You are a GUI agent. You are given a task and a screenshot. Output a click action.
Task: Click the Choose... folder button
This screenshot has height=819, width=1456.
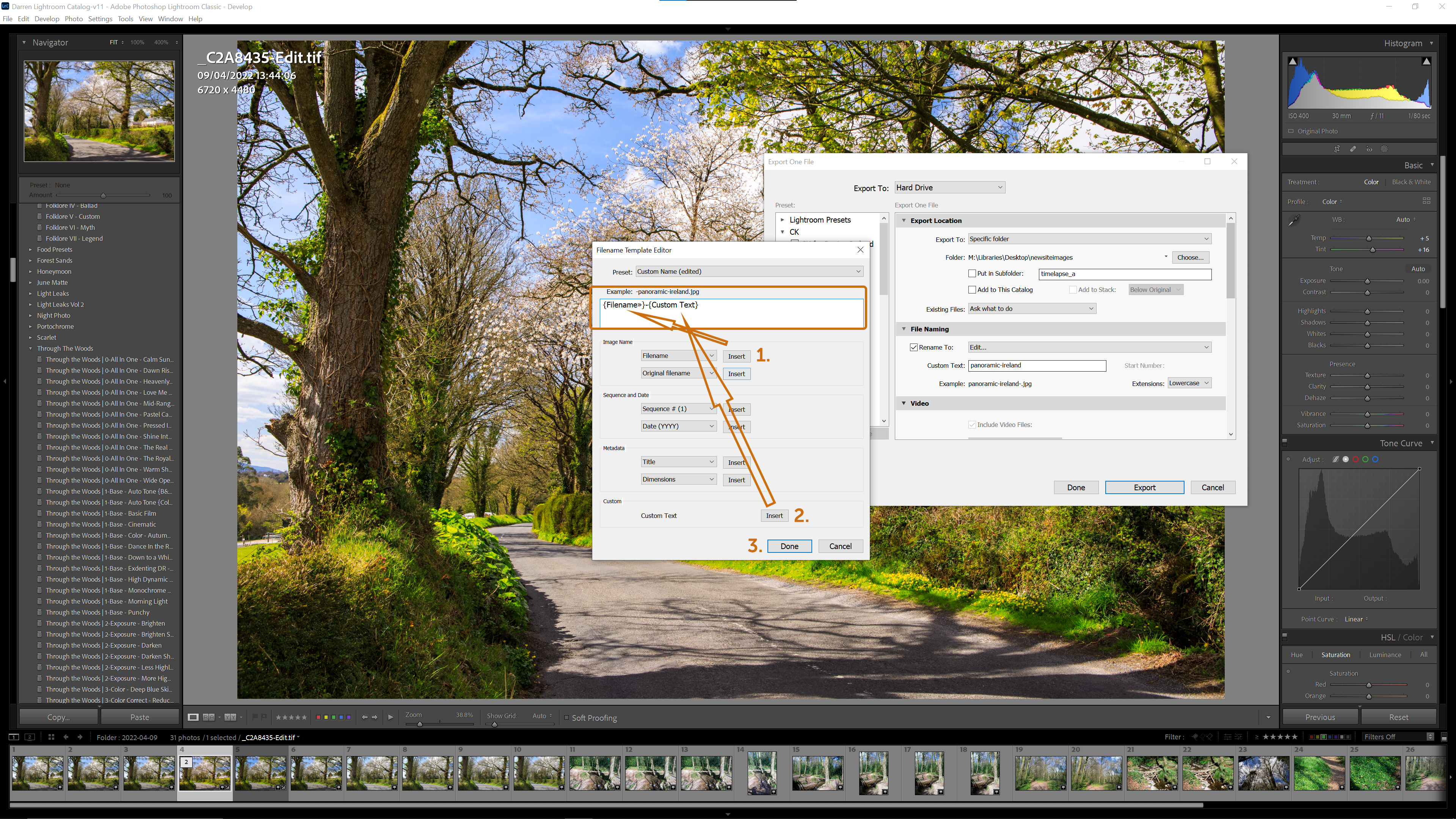1190,258
